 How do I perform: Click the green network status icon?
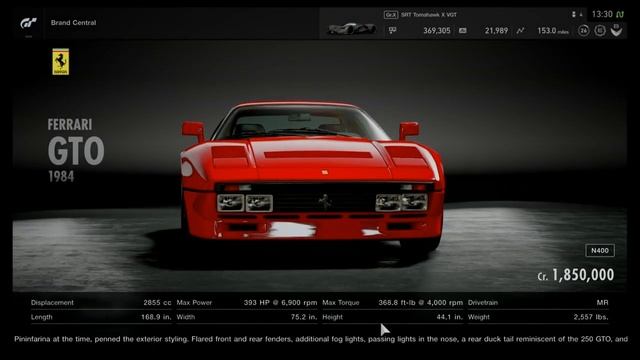[620, 15]
